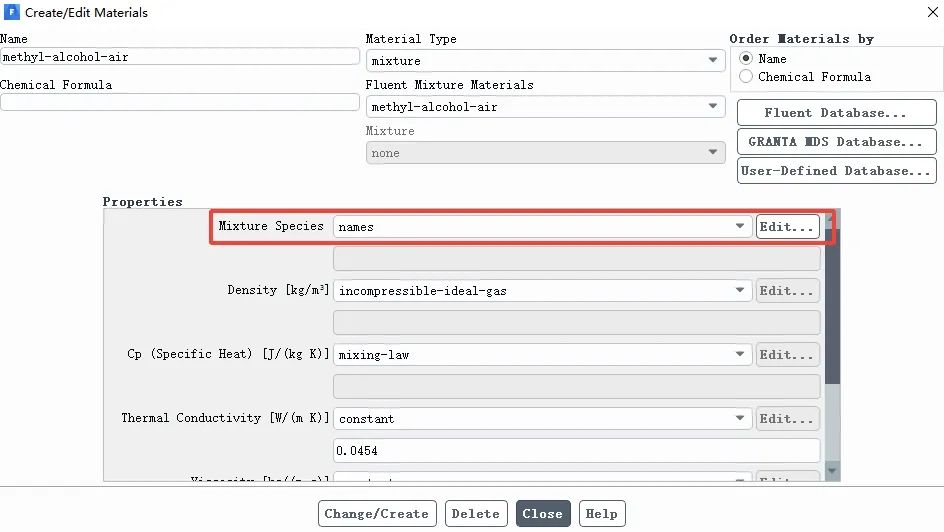Open the Cp Specific Heat dropdown
The width and height of the screenshot is (944, 532).
click(x=543, y=355)
